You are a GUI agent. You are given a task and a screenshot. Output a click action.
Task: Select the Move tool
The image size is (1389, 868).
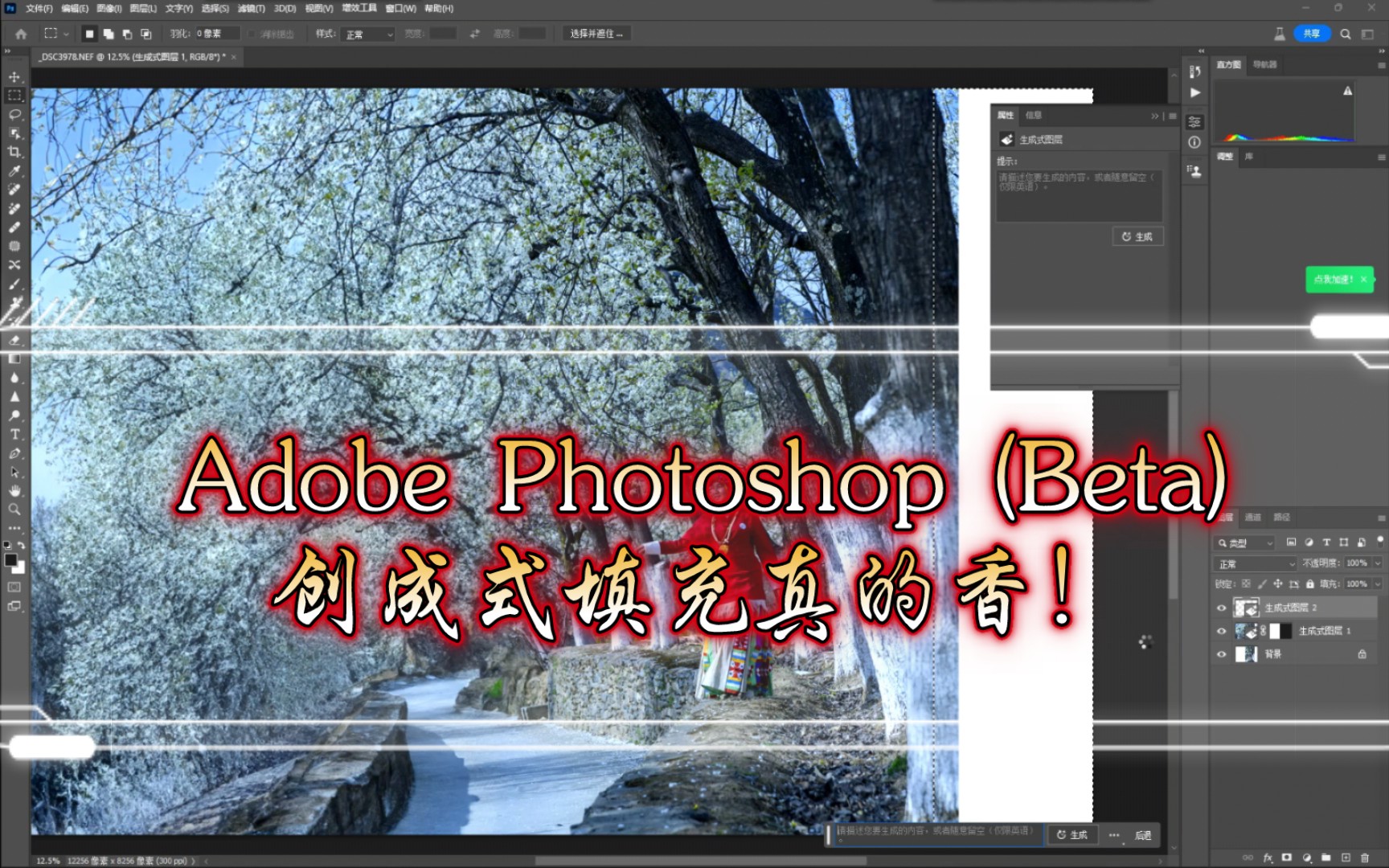(x=14, y=77)
